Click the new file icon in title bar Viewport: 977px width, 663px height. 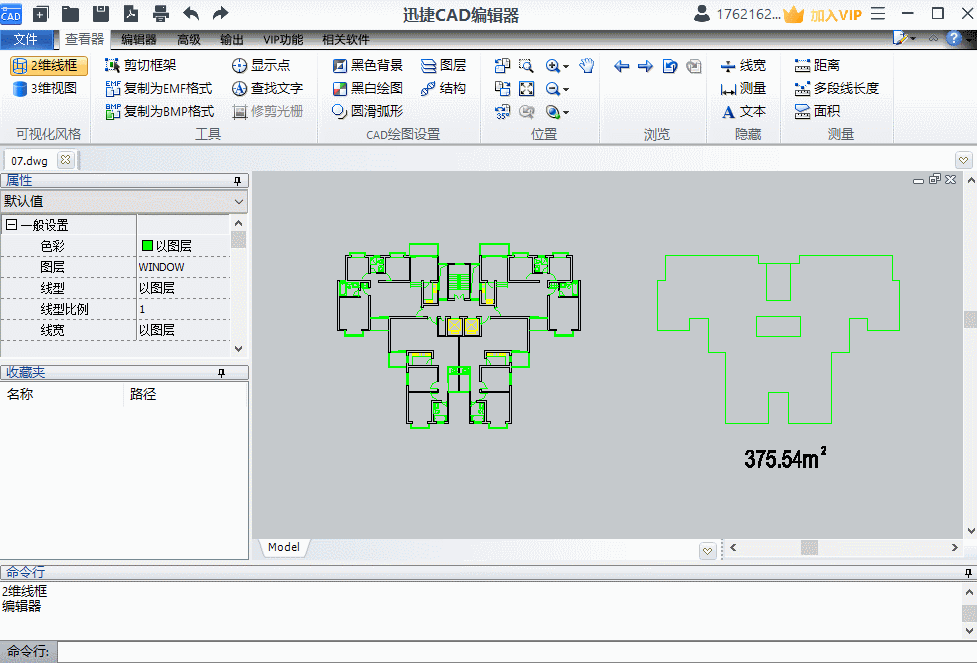click(41, 14)
